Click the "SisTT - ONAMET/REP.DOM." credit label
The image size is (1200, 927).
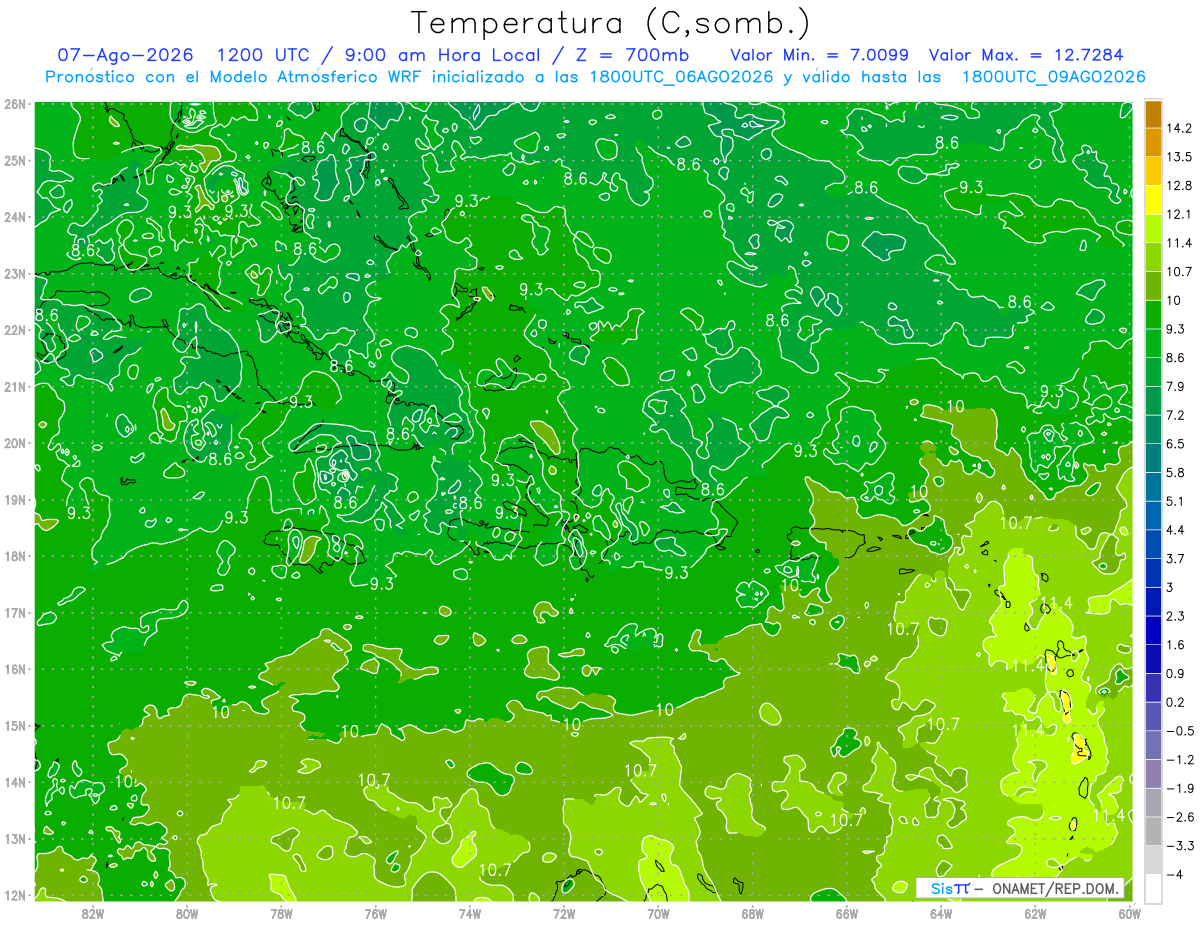click(1020, 888)
